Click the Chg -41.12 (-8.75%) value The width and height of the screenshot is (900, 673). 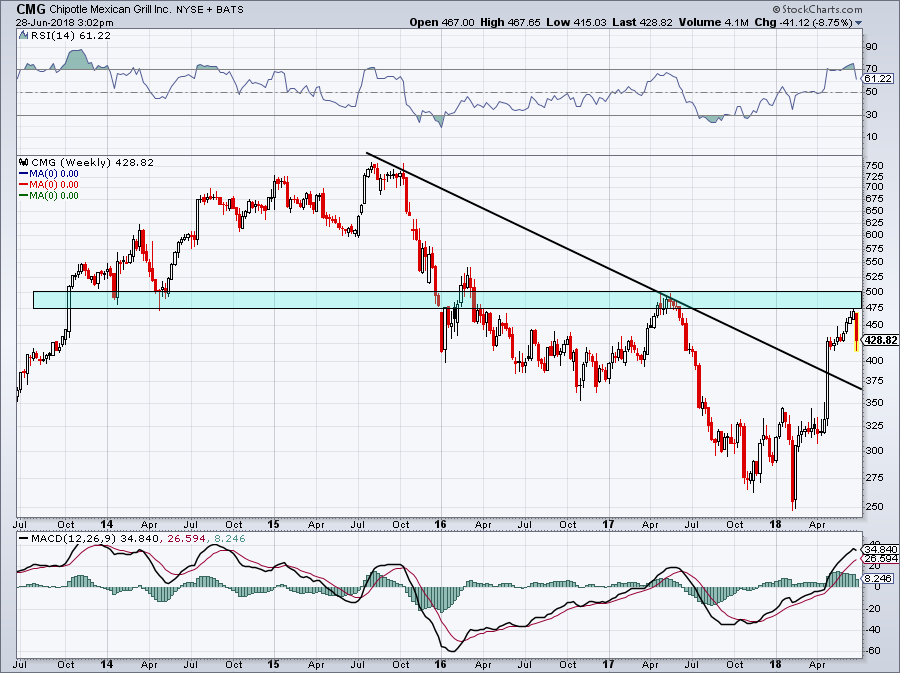pyautogui.click(x=803, y=22)
